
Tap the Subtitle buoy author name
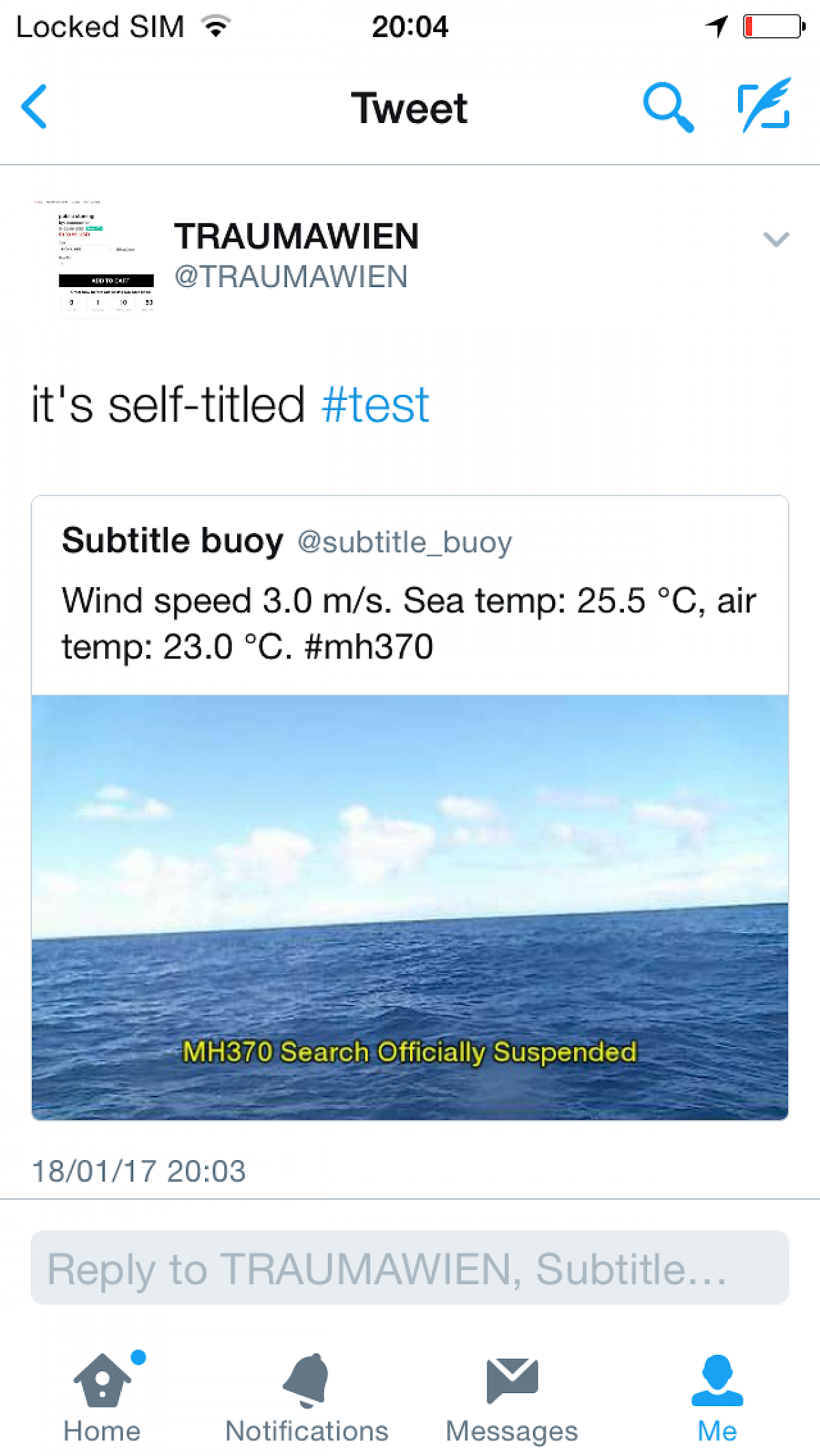pyautogui.click(x=172, y=541)
